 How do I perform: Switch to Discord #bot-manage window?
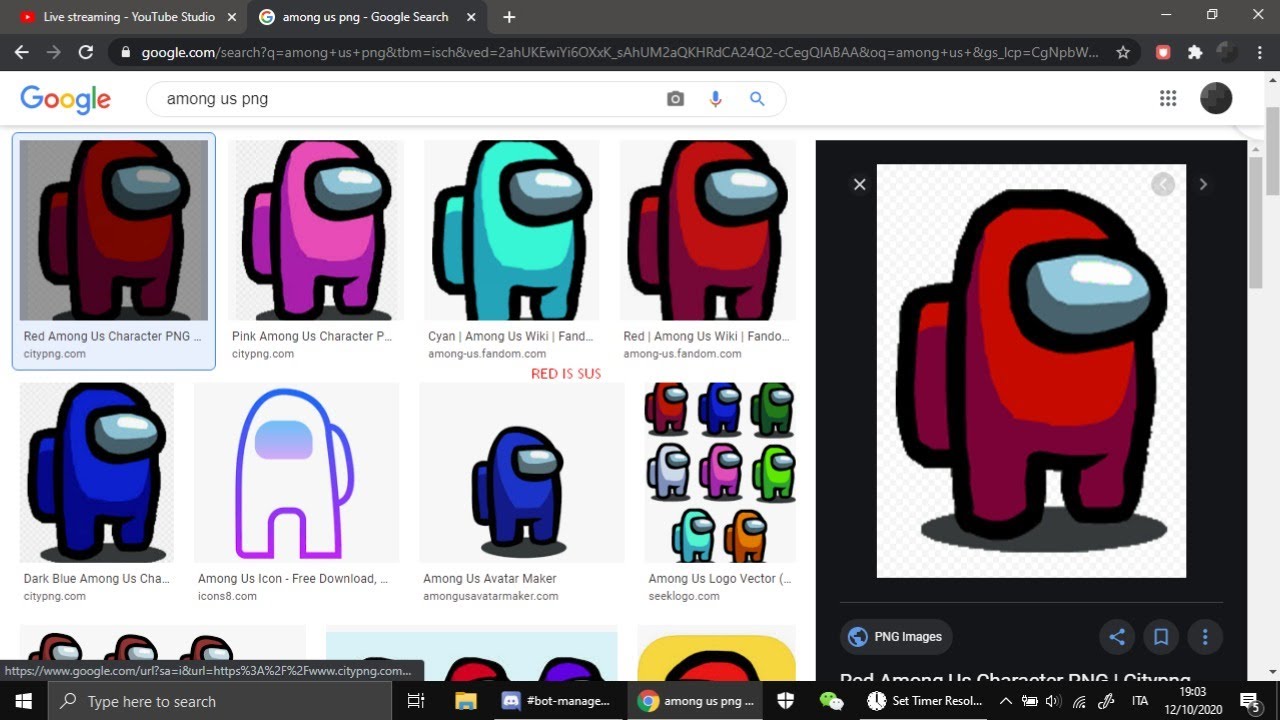[557, 701]
